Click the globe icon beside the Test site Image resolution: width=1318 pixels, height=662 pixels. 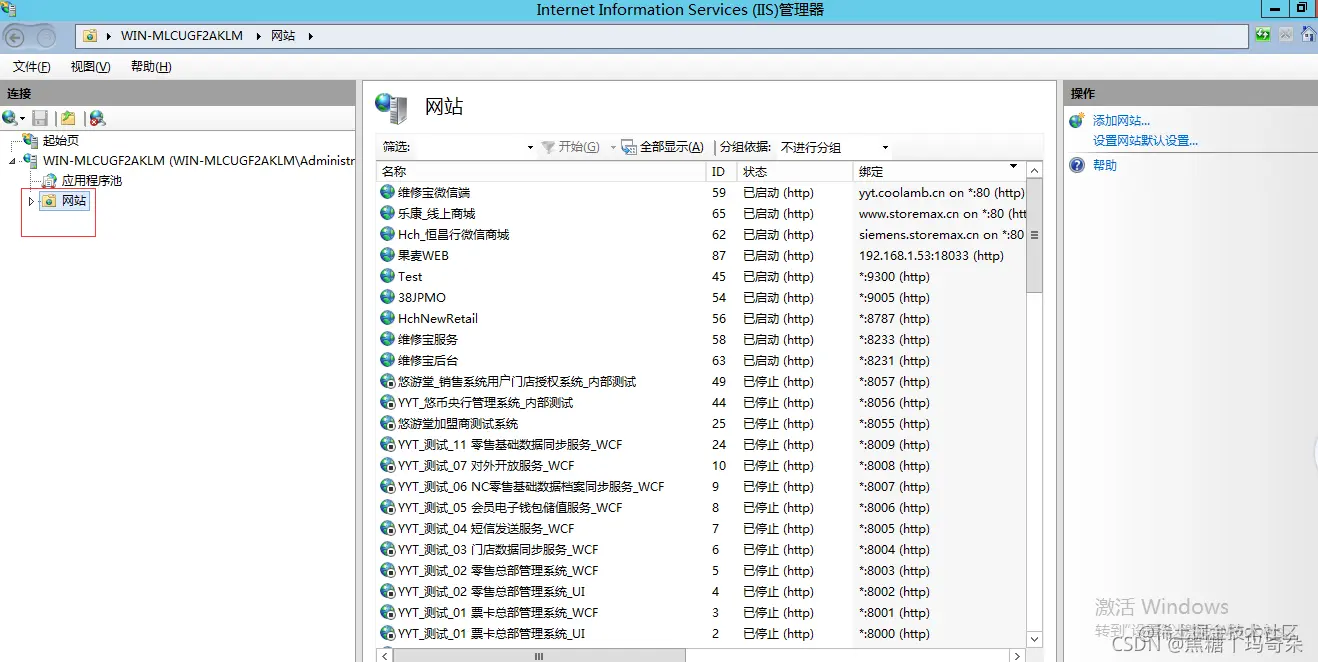pyautogui.click(x=388, y=276)
